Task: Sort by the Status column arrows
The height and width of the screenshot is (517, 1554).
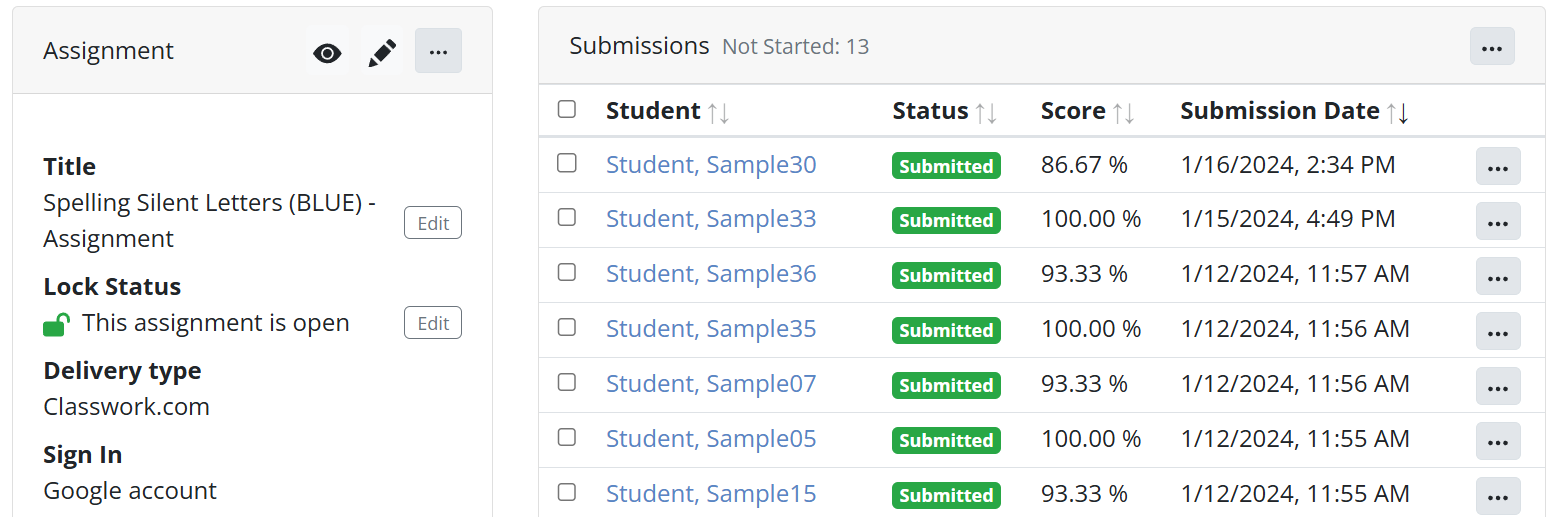Action: (986, 112)
